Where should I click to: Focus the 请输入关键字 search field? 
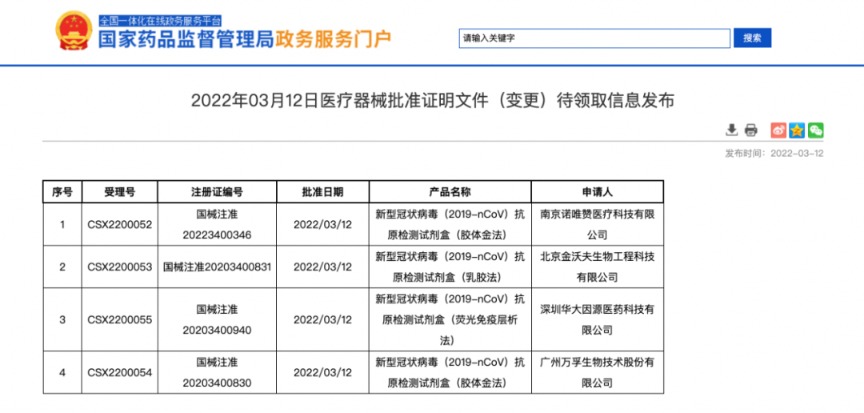click(x=595, y=38)
